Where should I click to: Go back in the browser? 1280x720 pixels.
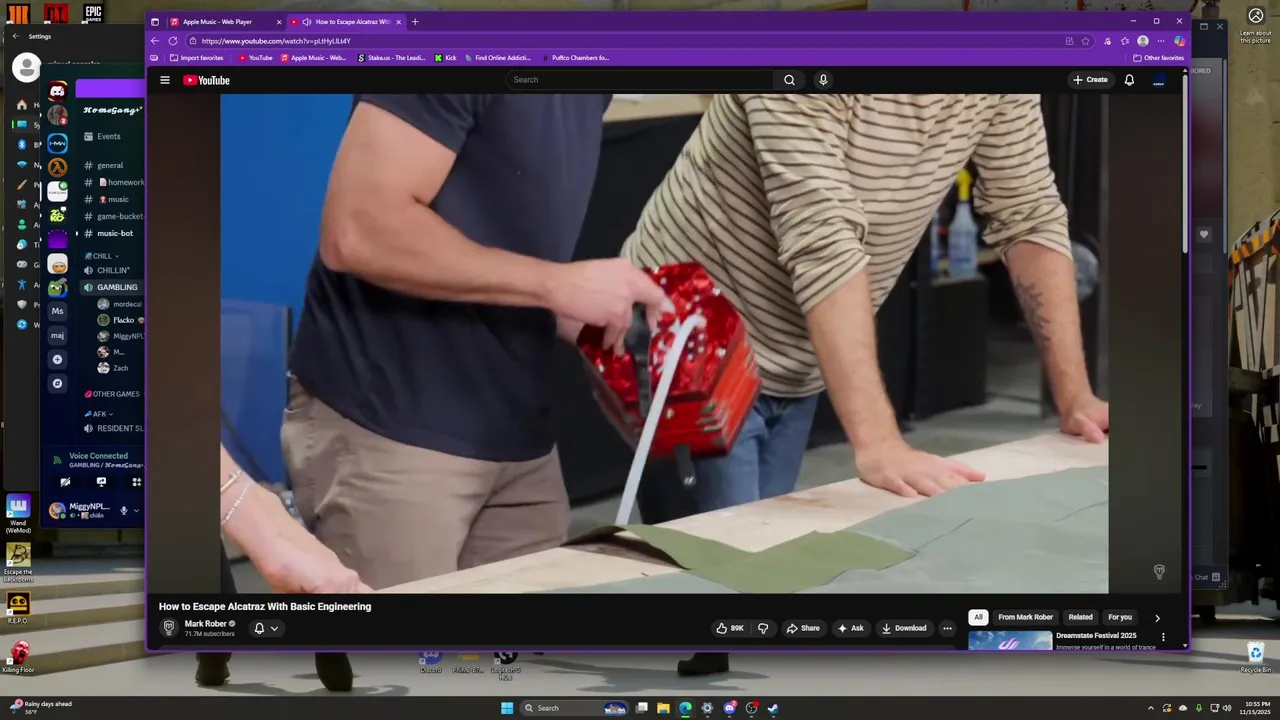(154, 41)
